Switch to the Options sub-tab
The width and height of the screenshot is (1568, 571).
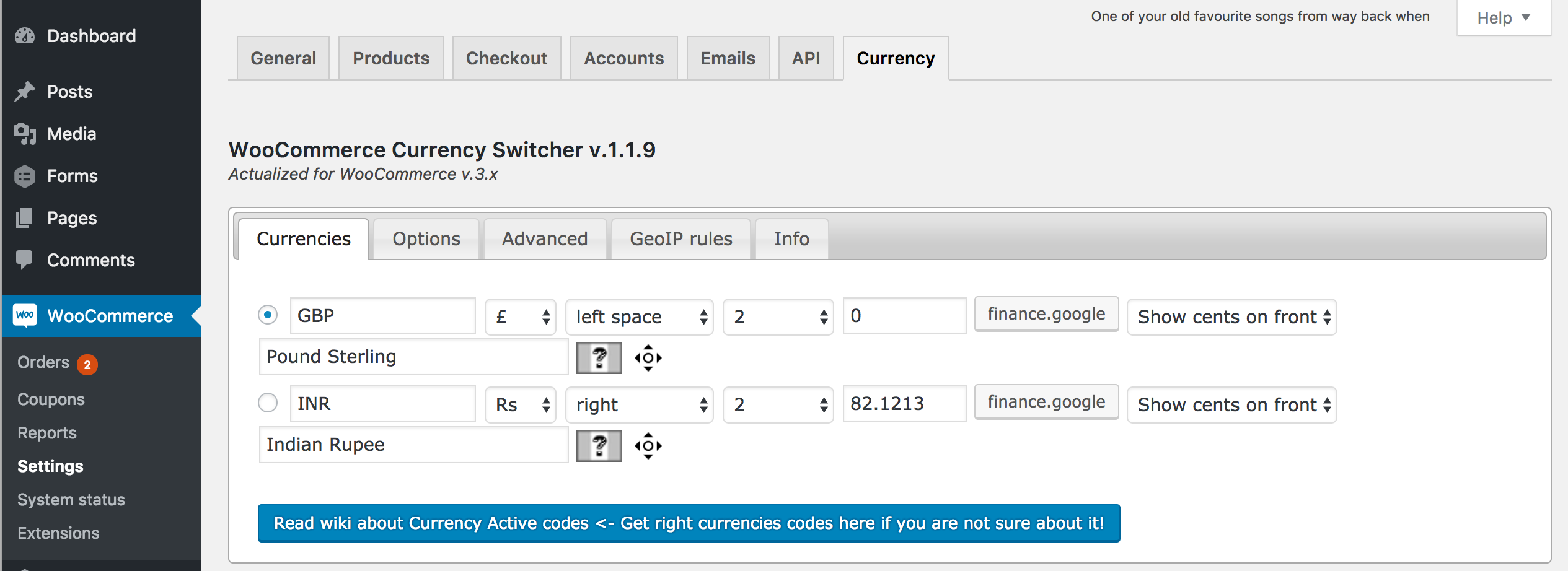click(x=426, y=239)
